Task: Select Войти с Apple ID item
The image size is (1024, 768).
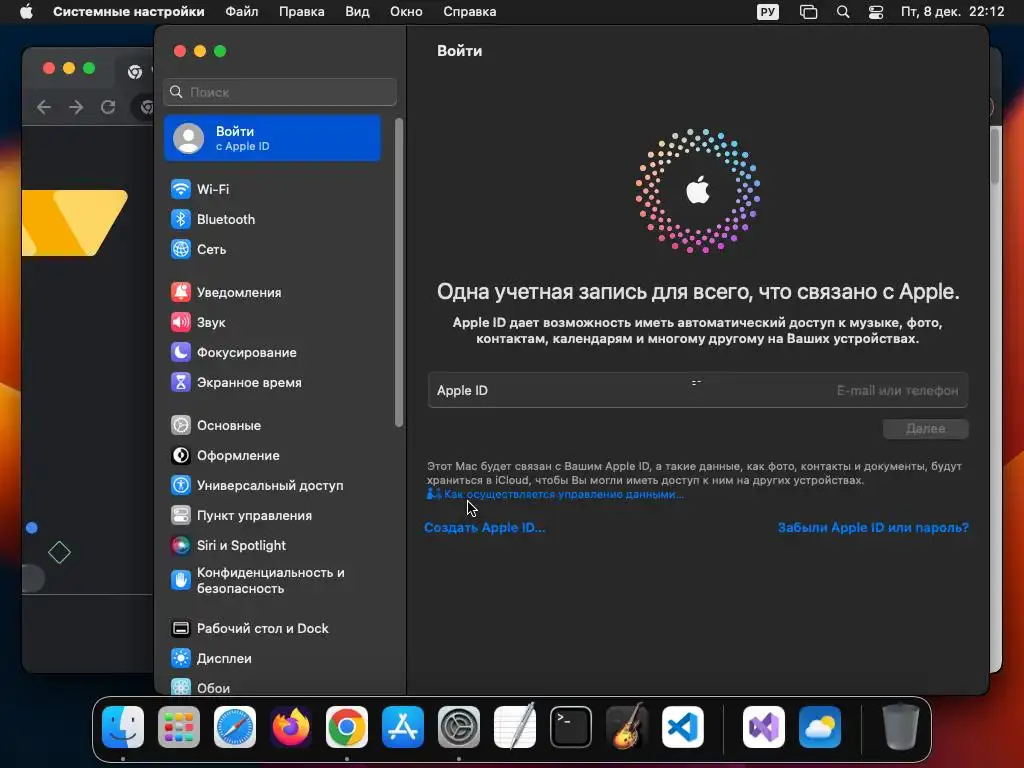Action: [272, 138]
